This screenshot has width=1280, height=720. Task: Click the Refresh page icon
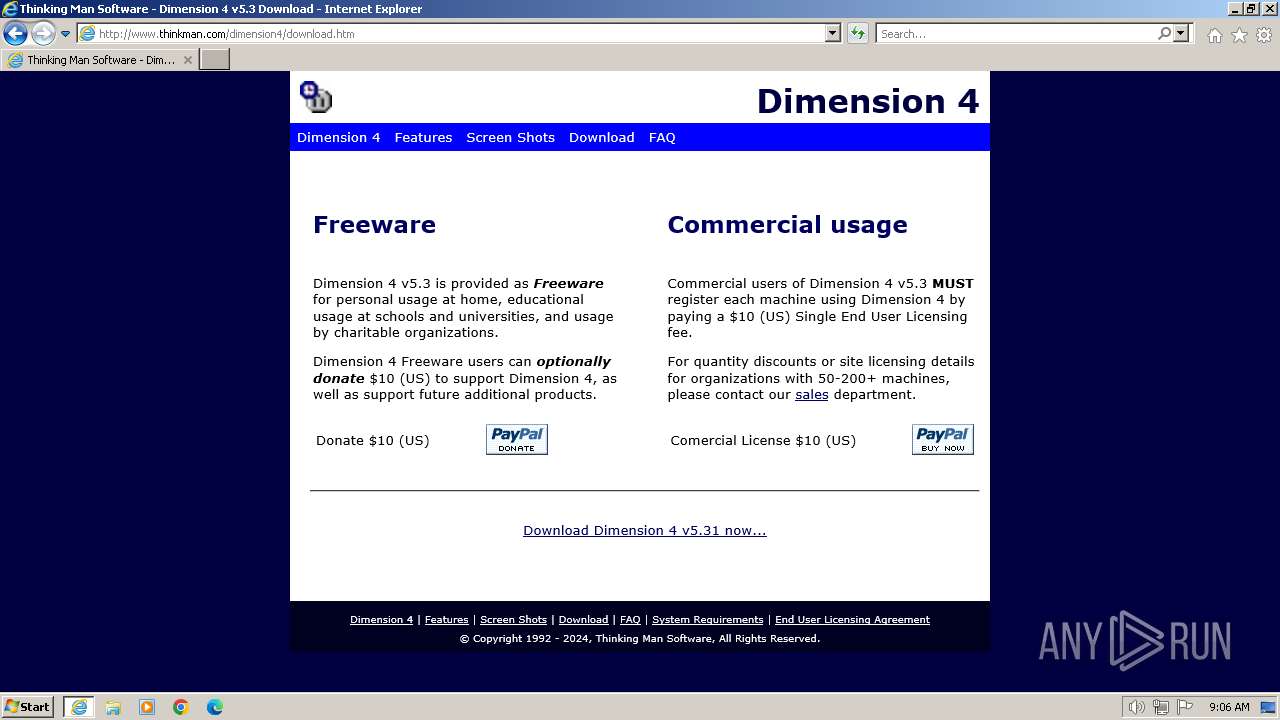click(x=858, y=33)
